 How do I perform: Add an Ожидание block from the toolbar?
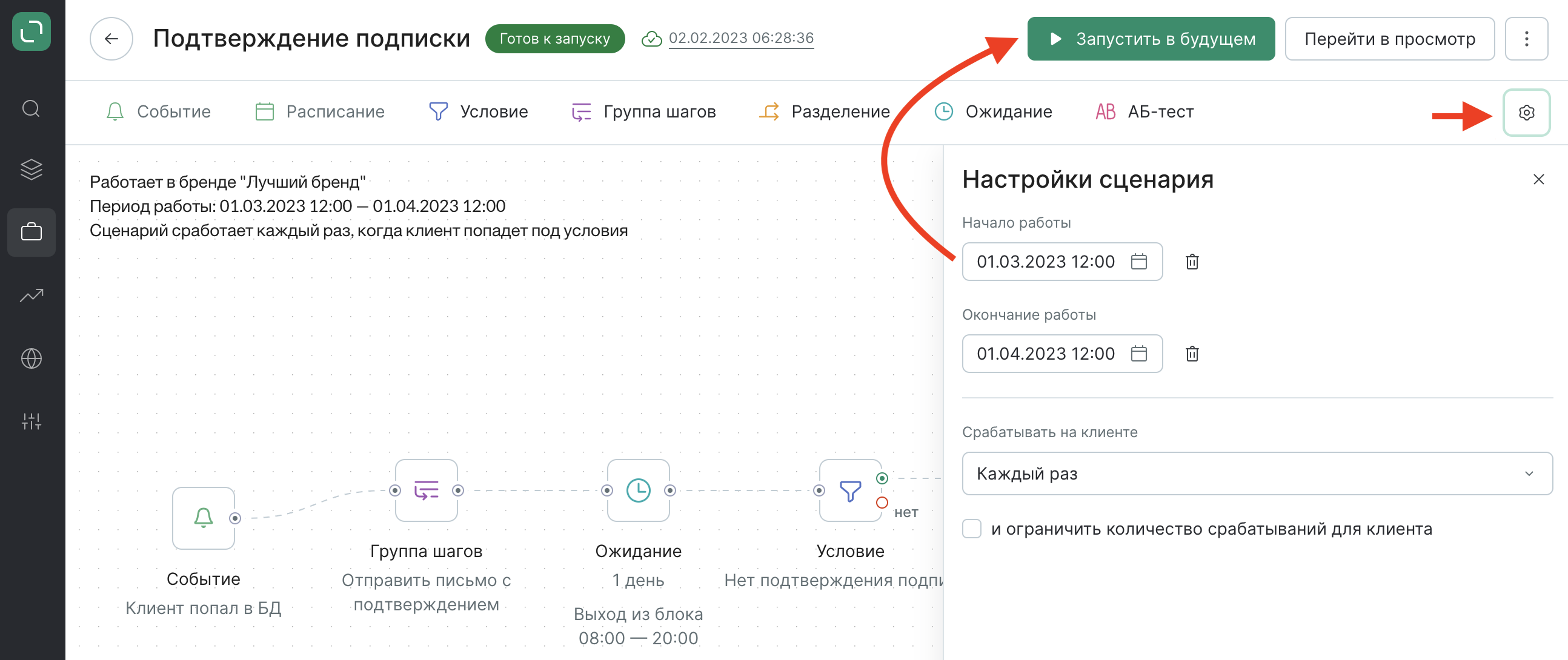993,112
